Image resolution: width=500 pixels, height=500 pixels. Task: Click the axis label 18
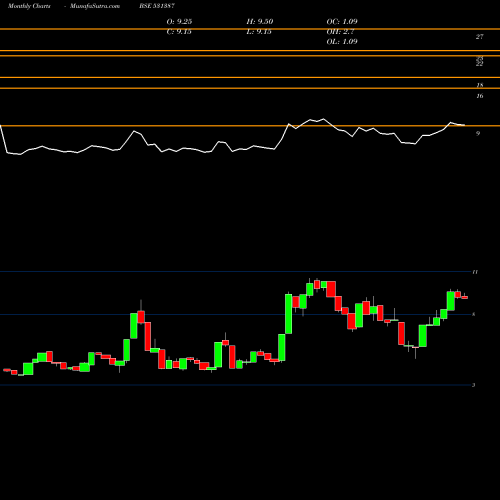[x=480, y=85]
